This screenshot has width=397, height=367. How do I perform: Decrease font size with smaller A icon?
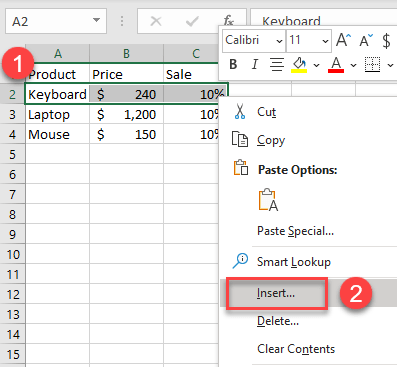[x=366, y=40]
